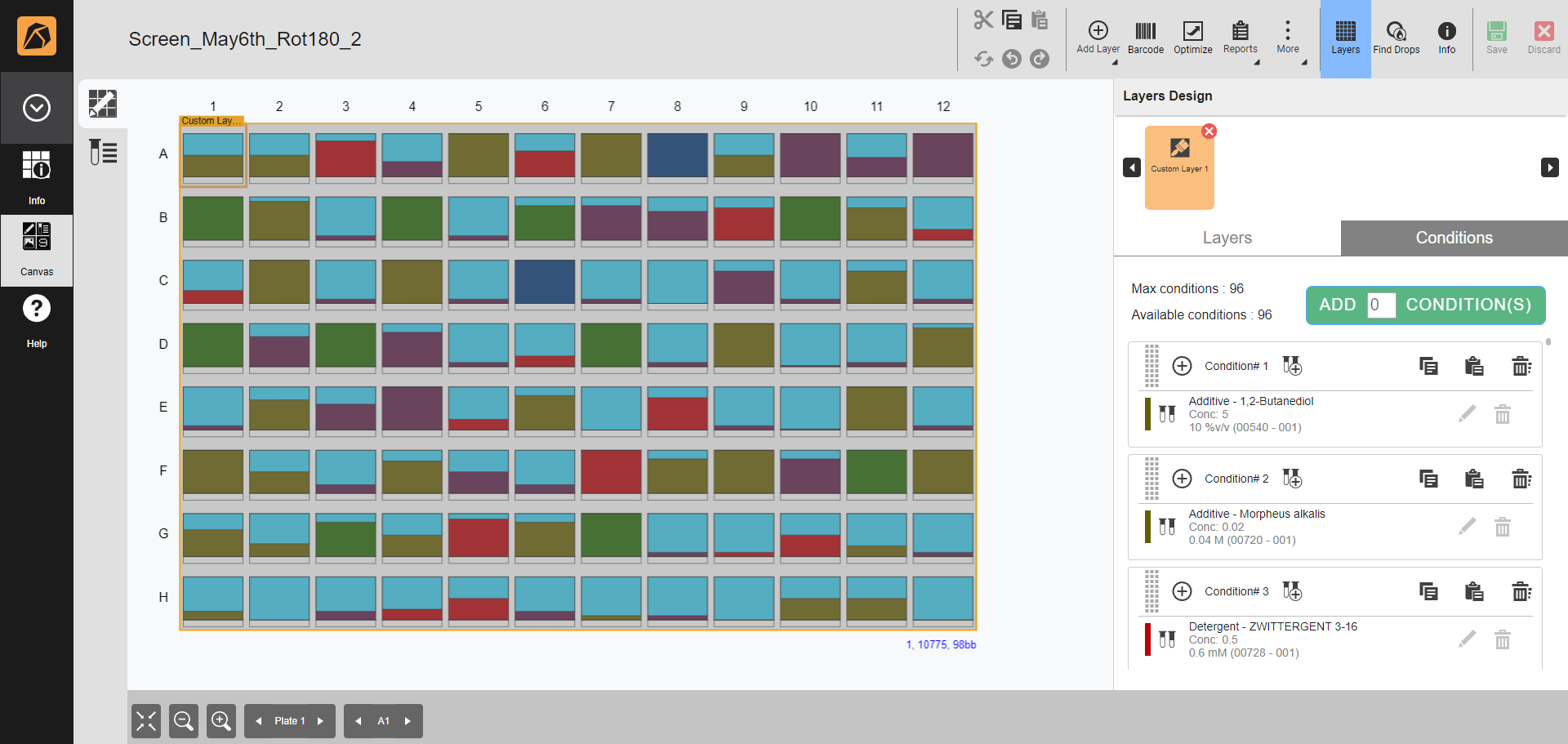The image size is (1568, 744).
Task: Save the screen design
Action: pyautogui.click(x=1497, y=38)
